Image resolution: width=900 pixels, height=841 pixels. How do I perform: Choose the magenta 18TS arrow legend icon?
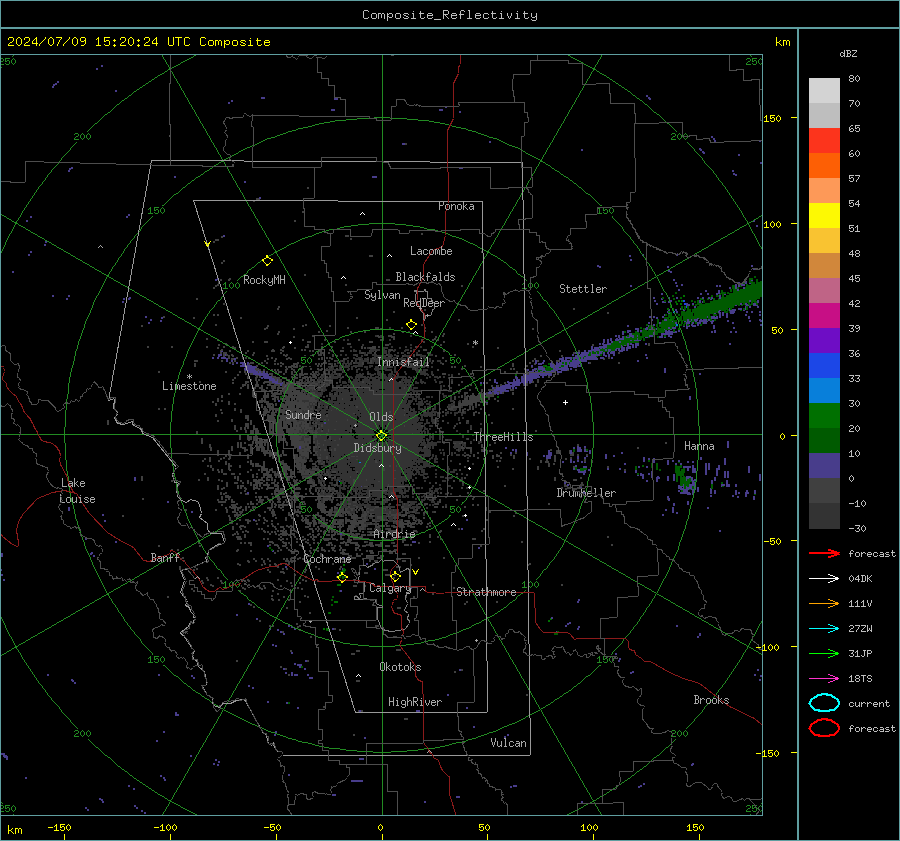pyautogui.click(x=824, y=679)
